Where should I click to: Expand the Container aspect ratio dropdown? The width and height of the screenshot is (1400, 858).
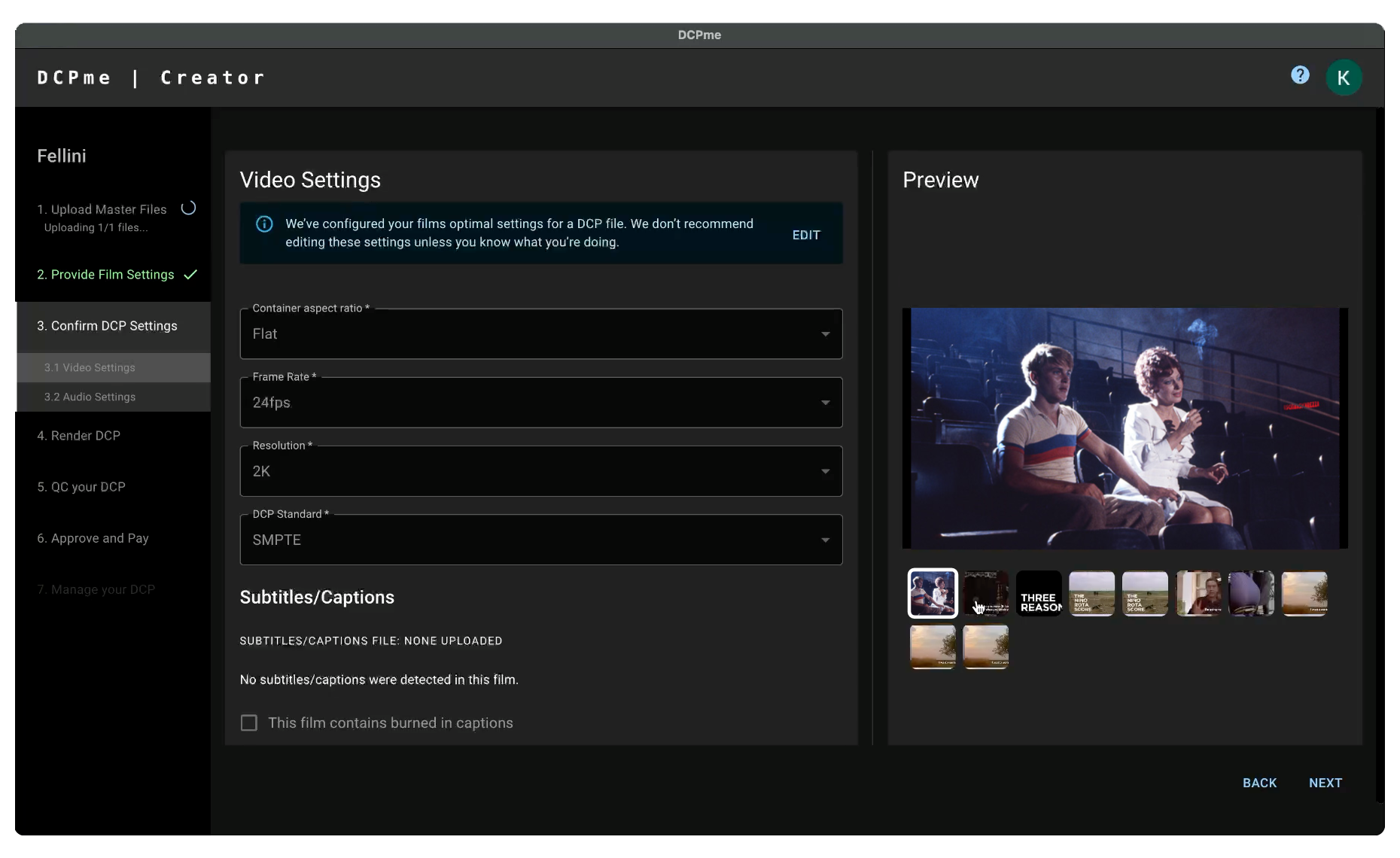coord(540,334)
